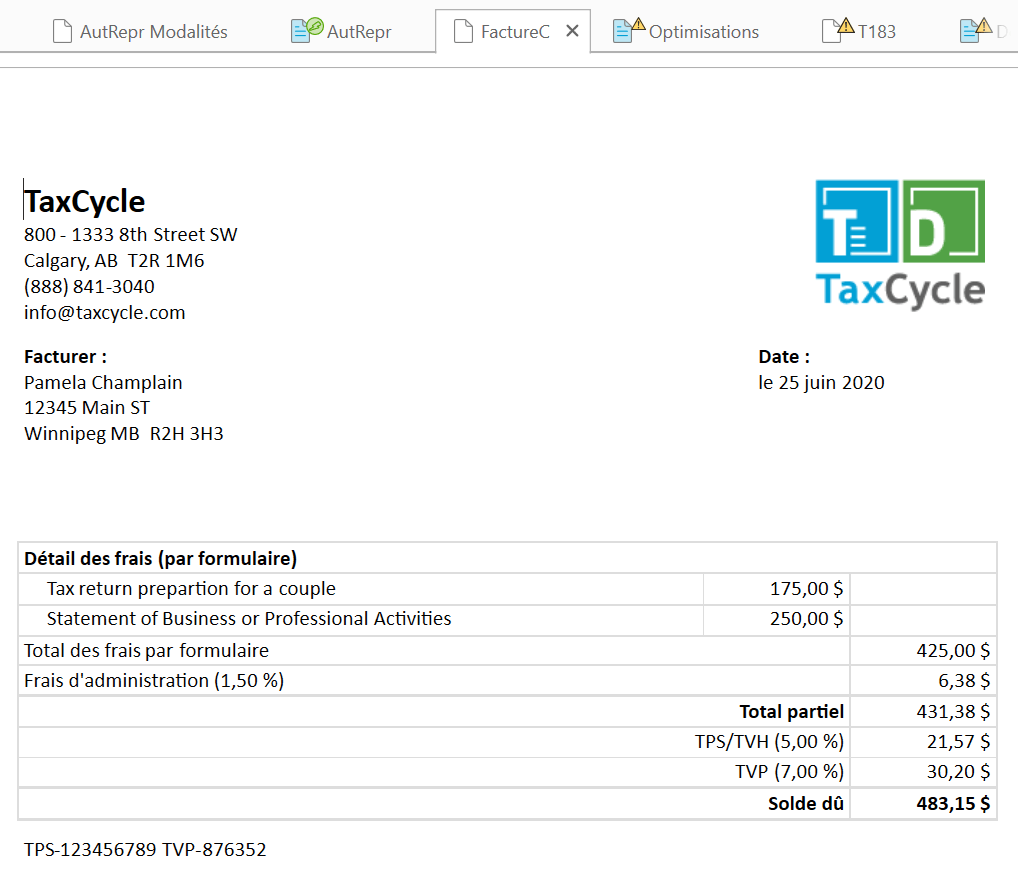
Task: Click the TPS/TVH (5,00 %) label
Action: point(769,741)
